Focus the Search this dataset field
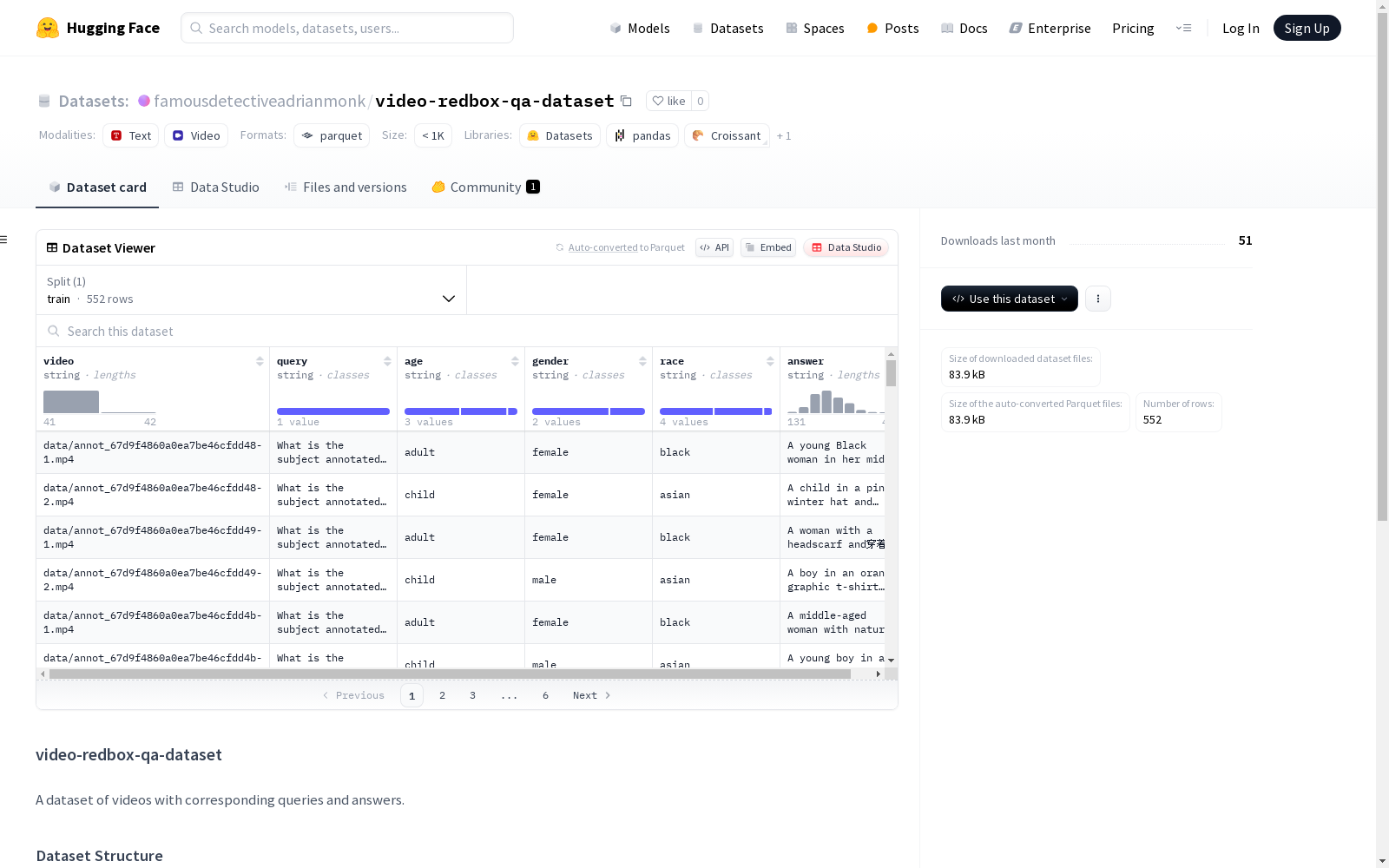 point(467,331)
